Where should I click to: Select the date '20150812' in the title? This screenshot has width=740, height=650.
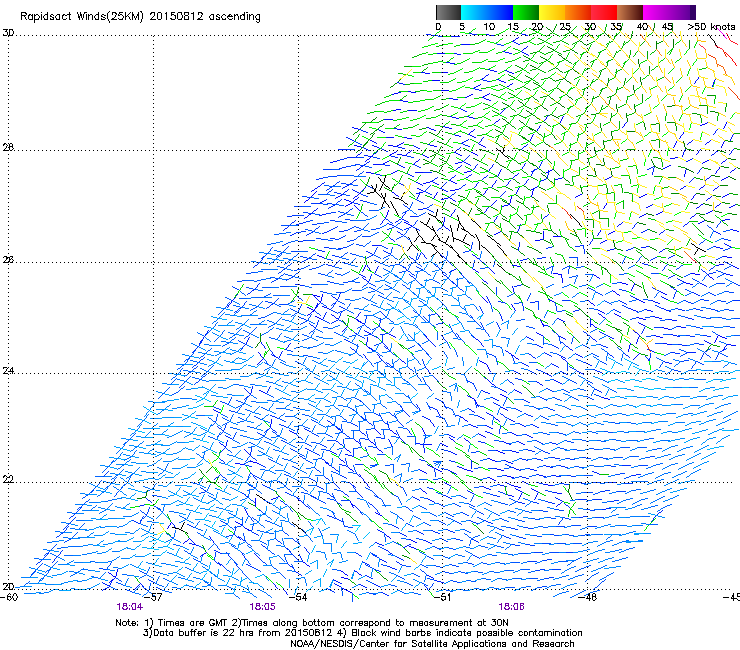click(177, 17)
